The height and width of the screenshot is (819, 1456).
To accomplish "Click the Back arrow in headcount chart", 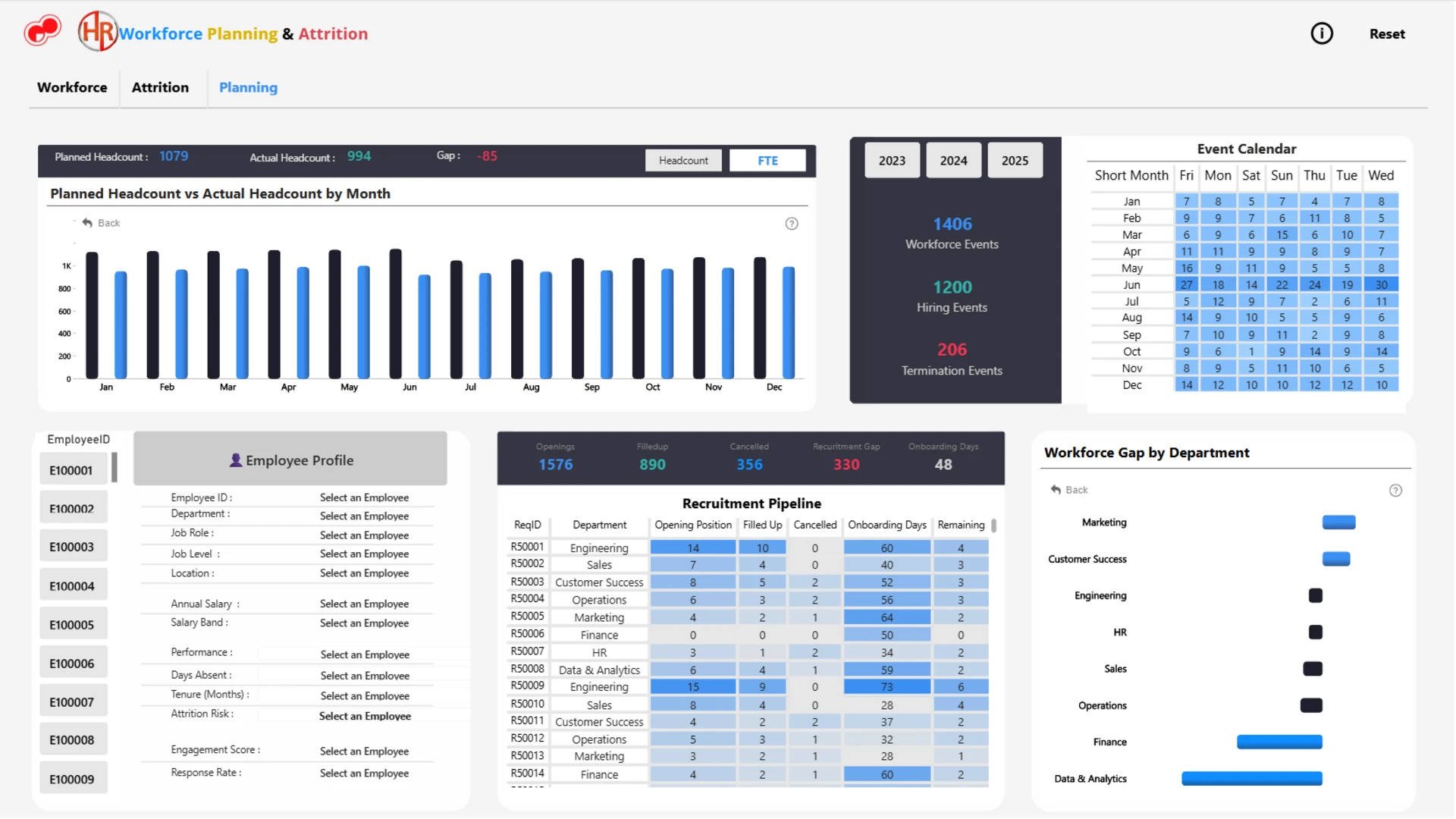I will click(87, 223).
